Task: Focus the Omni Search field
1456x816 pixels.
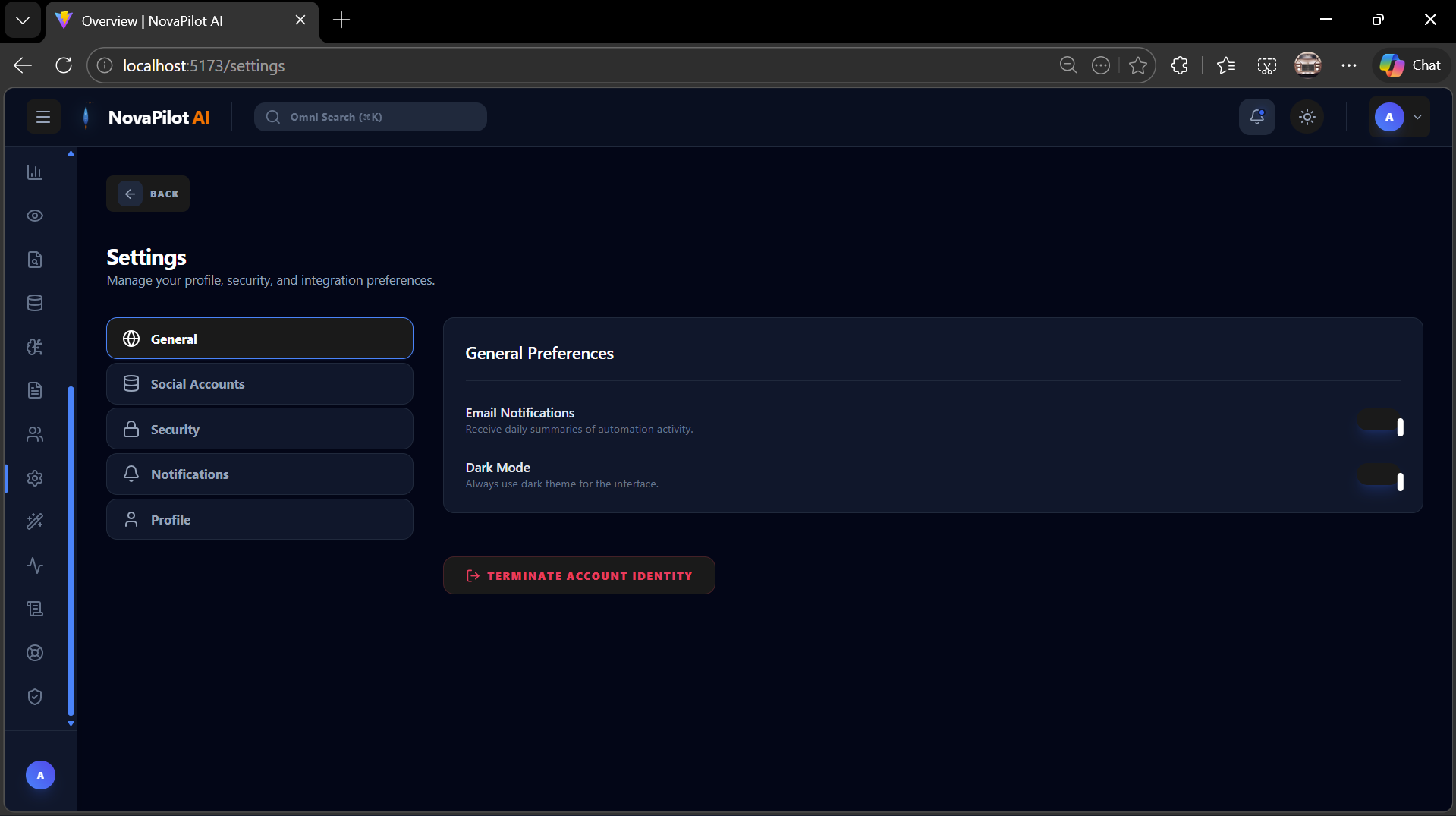Action: (370, 117)
